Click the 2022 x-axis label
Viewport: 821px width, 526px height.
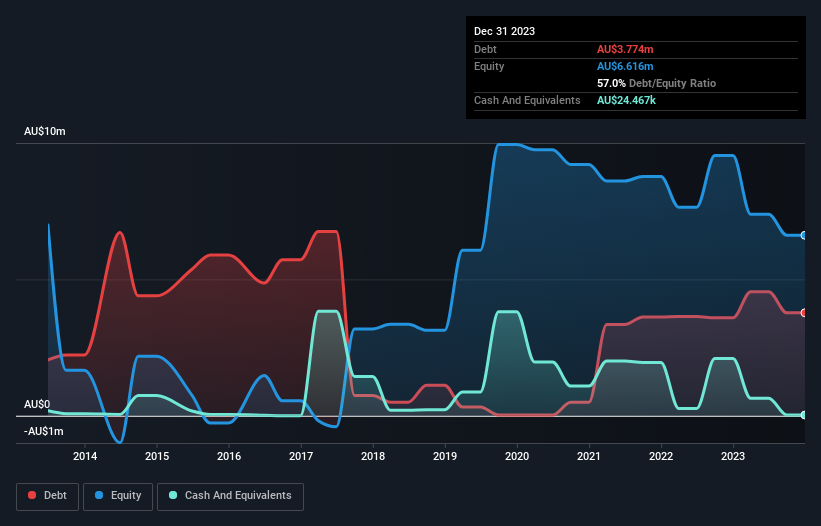click(x=661, y=456)
